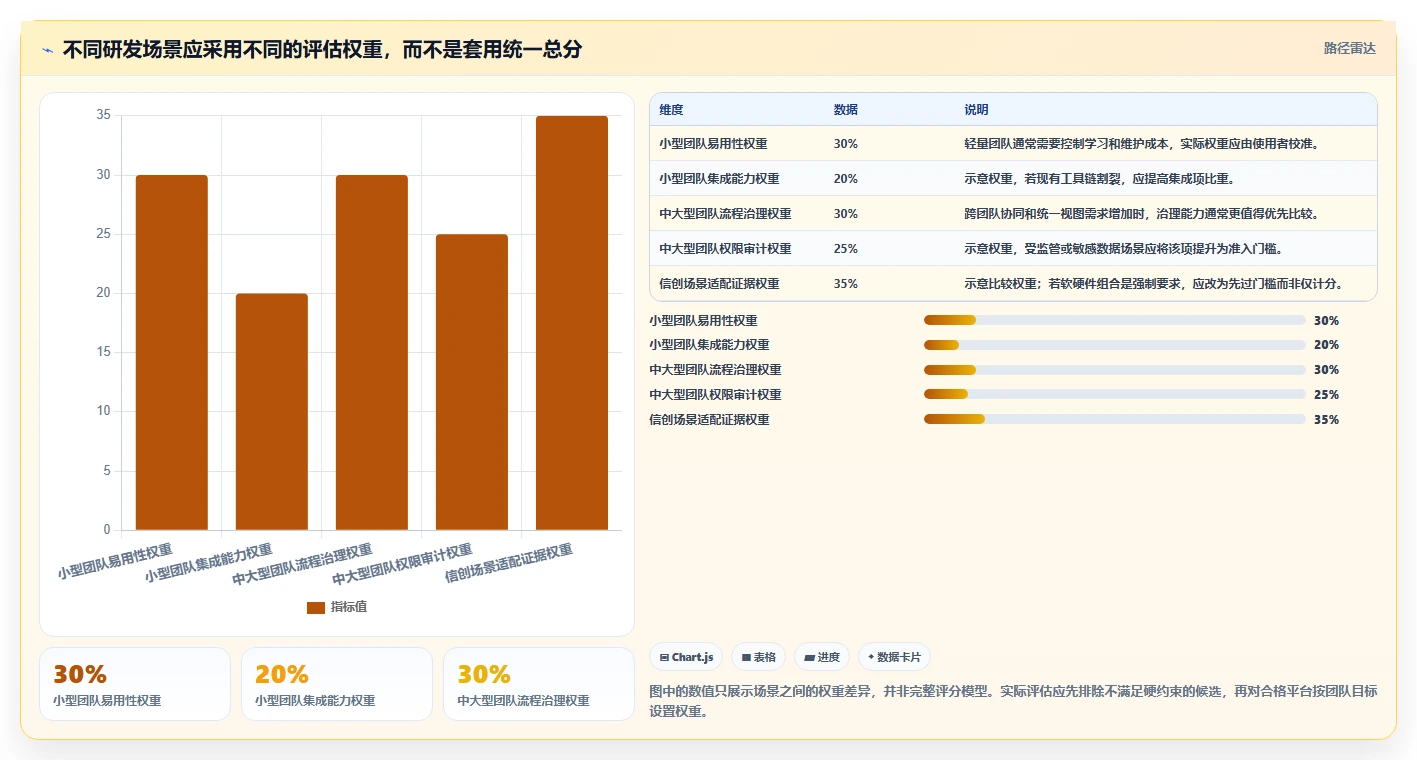Click description starting 示意比较权重
The width and height of the screenshot is (1417, 760).
[x=1154, y=284]
